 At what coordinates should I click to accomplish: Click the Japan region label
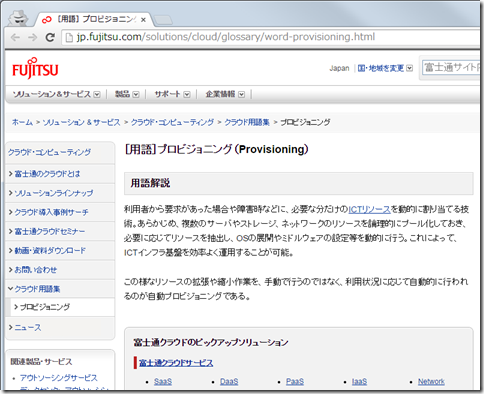339,68
